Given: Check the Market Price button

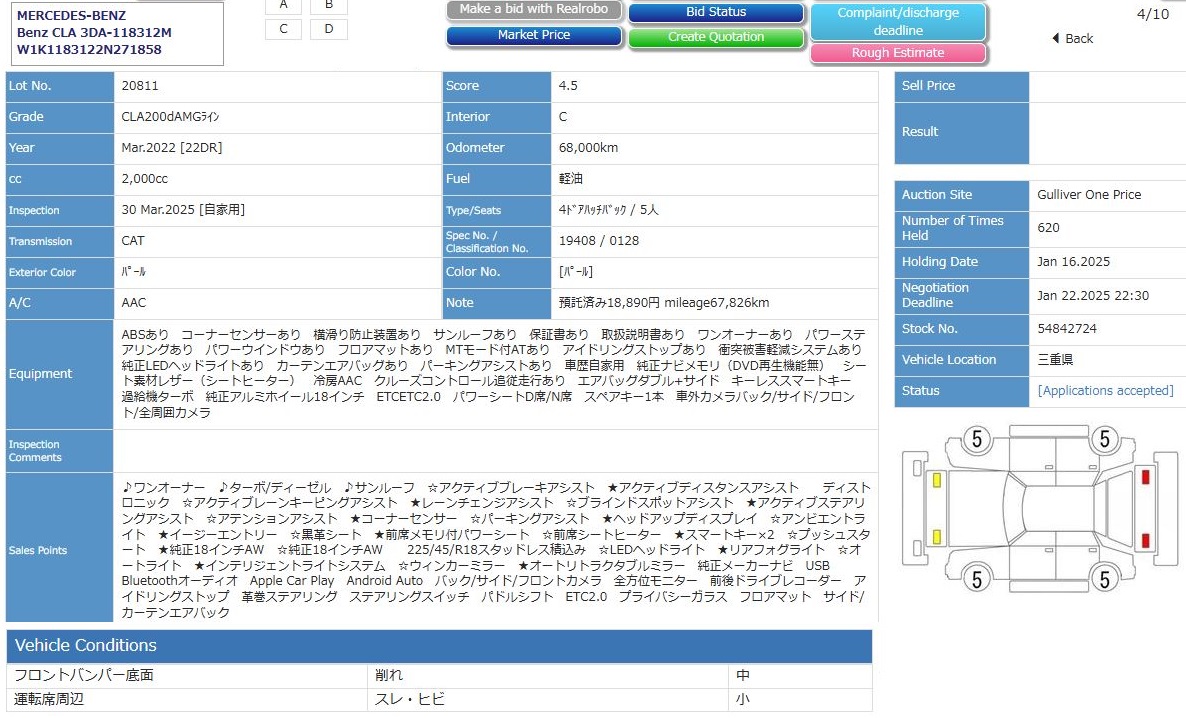Looking at the screenshot, I should pyautogui.click(x=534, y=35).
